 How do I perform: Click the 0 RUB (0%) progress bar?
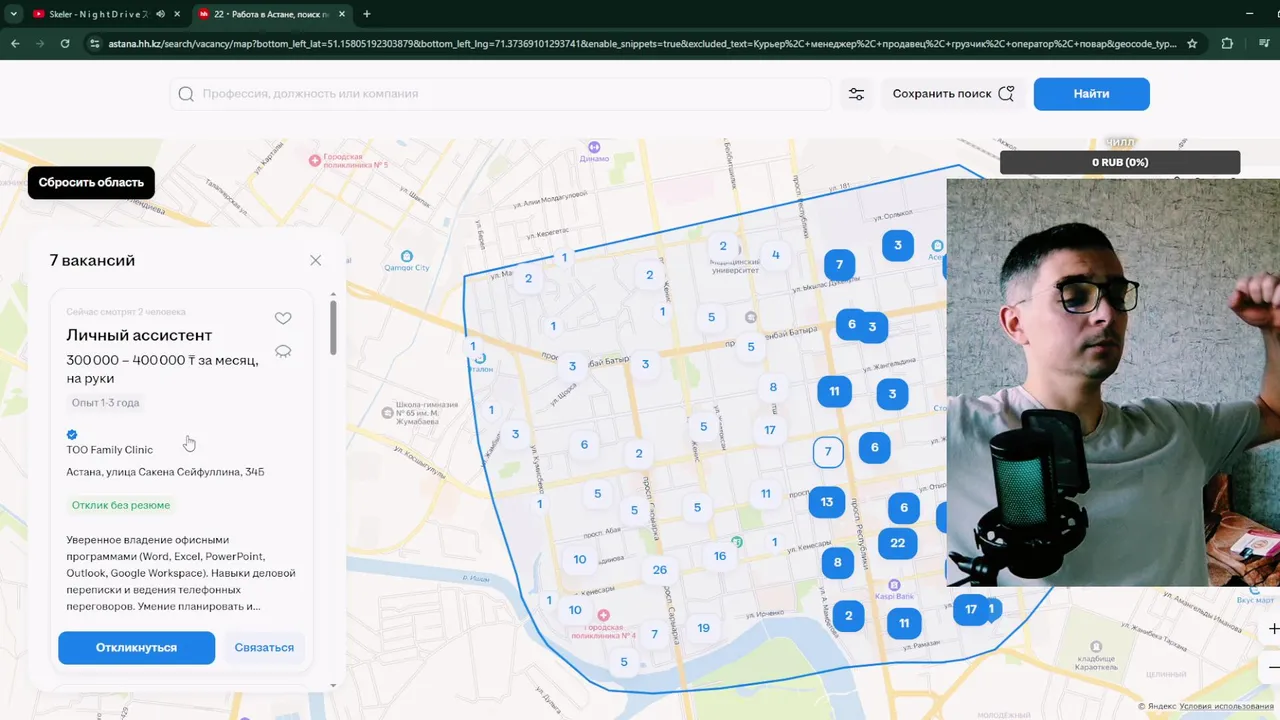pyautogui.click(x=1120, y=162)
